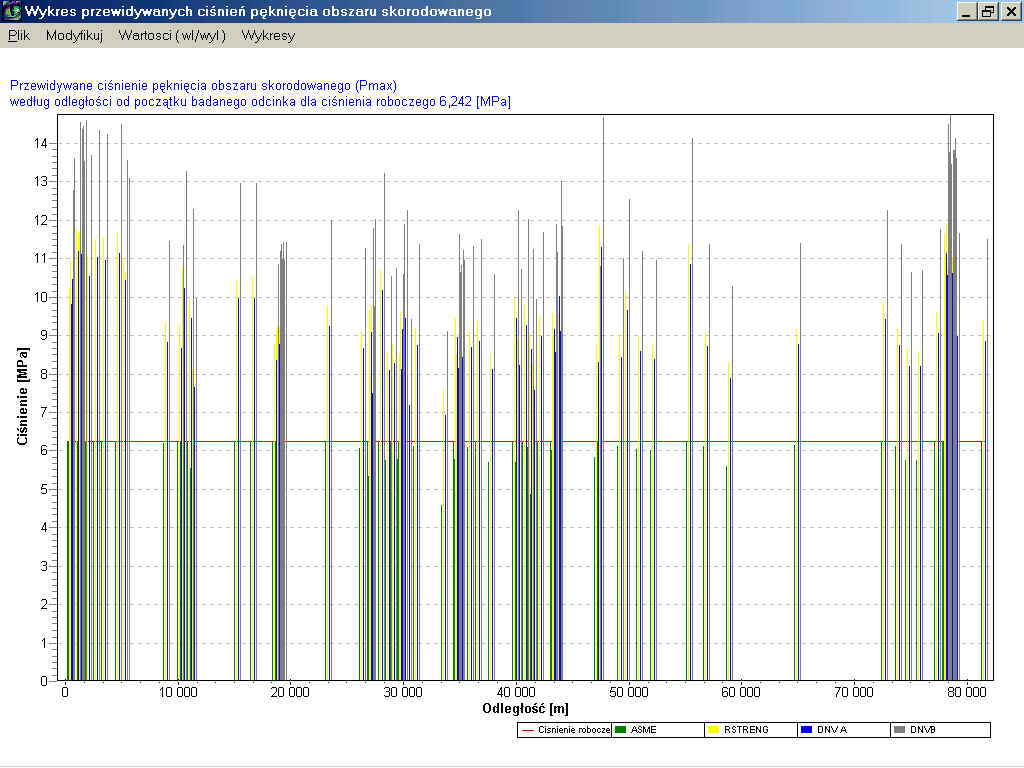This screenshot has width=1024, height=768.
Task: Click the window title text in the title bar
Action: click(x=258, y=11)
